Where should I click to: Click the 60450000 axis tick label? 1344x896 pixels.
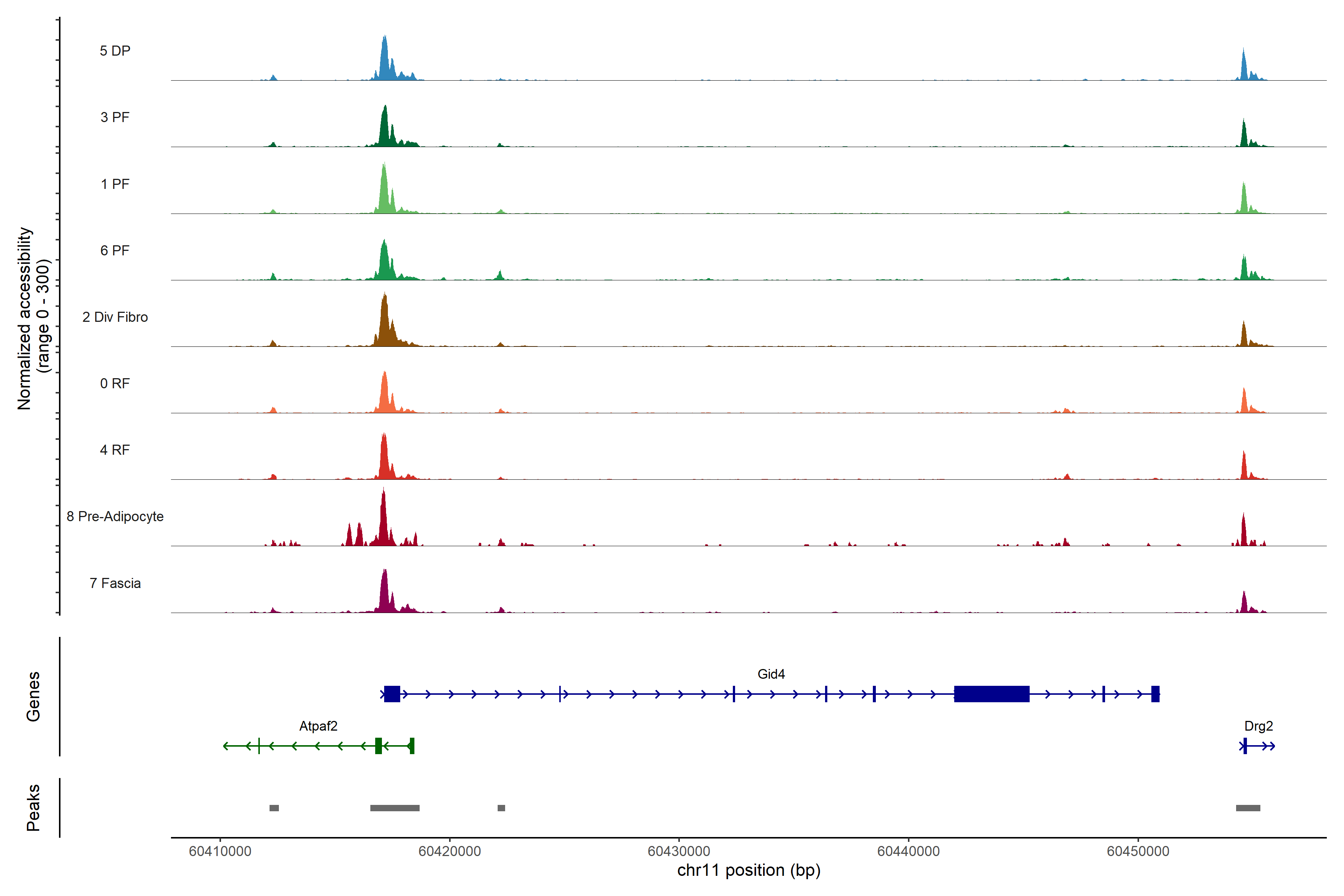point(1138,852)
